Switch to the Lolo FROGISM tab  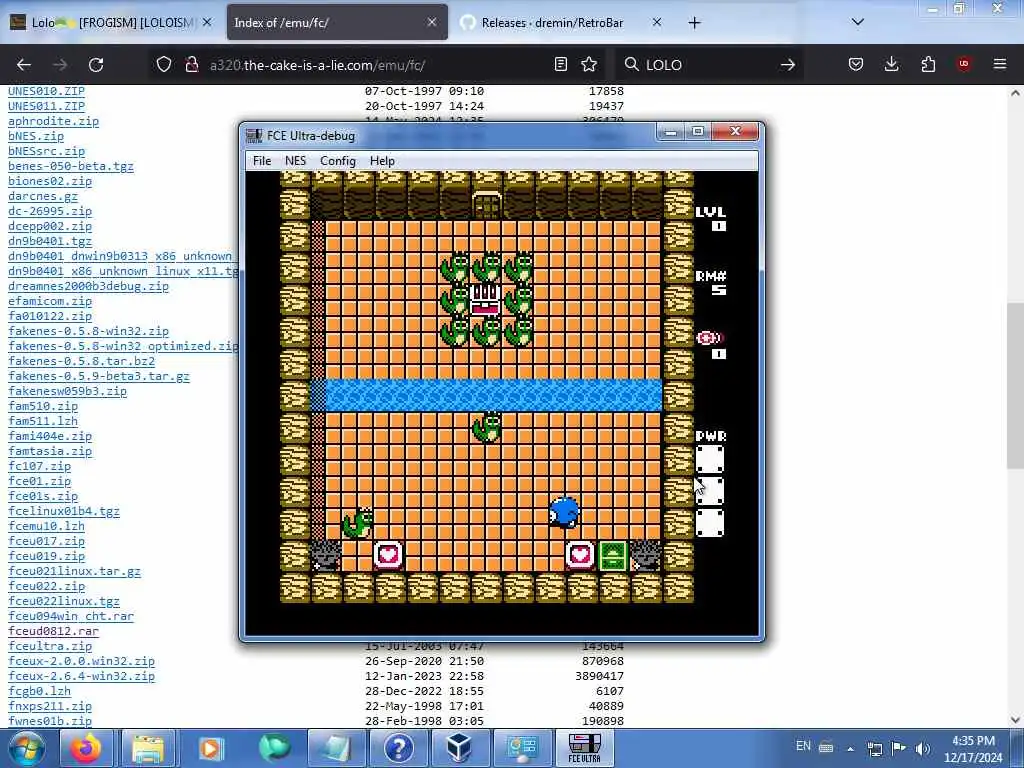(111, 23)
